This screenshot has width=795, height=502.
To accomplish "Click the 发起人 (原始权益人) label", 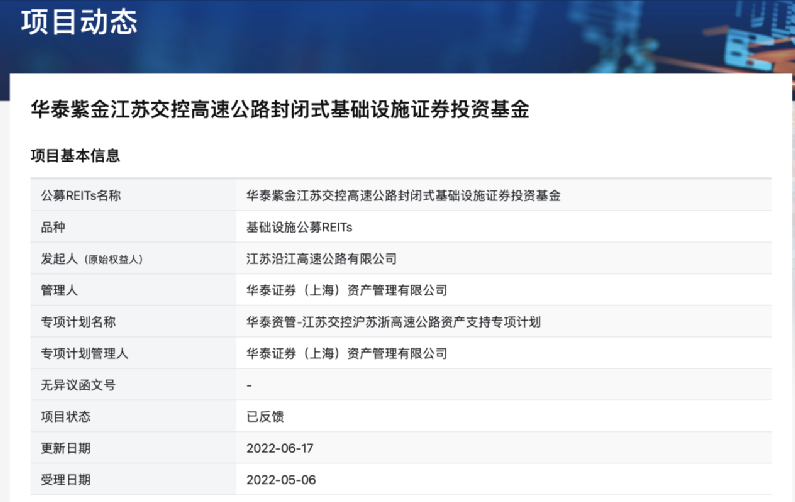I will (x=92, y=259).
